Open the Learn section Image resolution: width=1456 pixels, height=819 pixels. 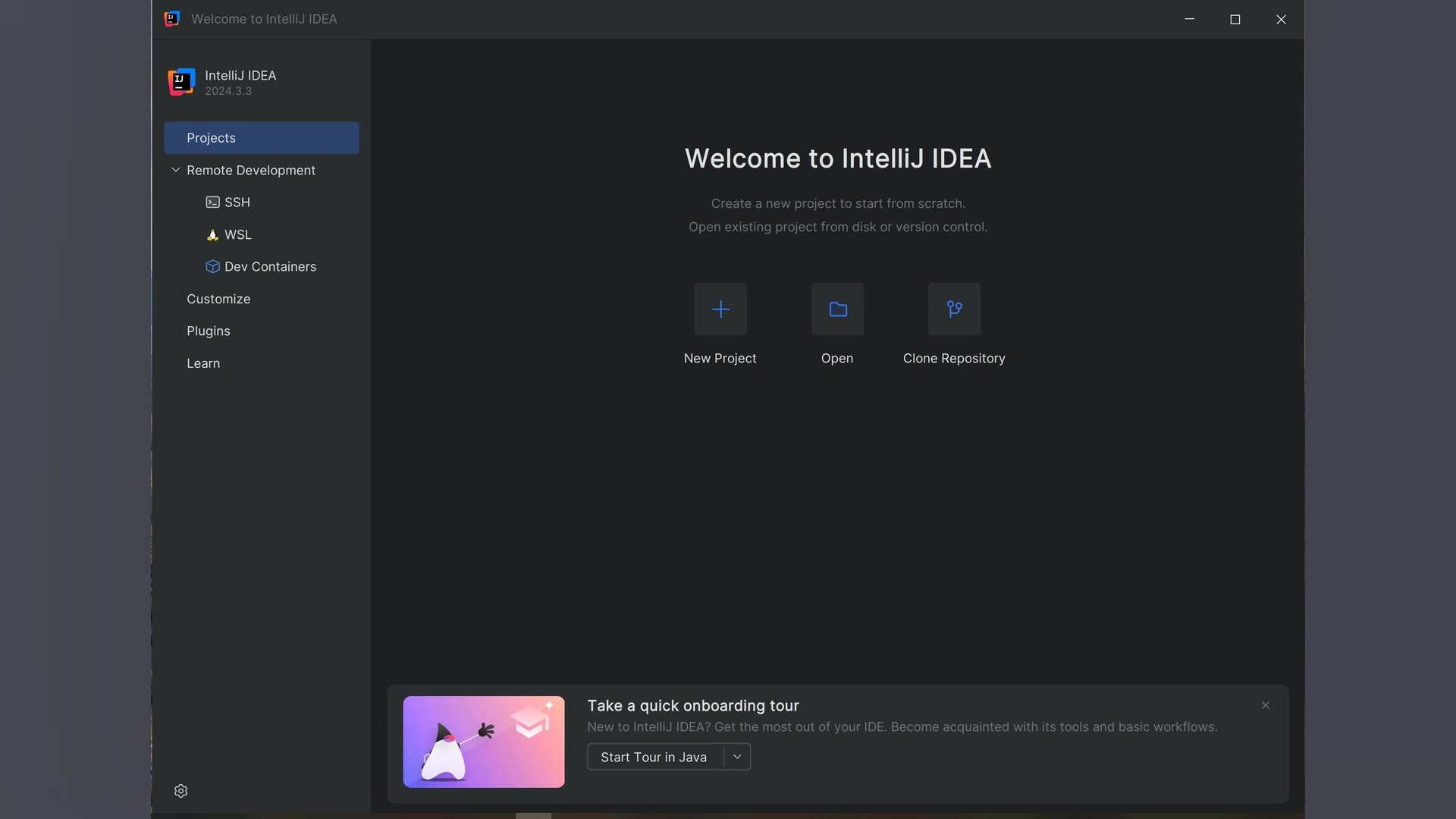[x=203, y=363]
